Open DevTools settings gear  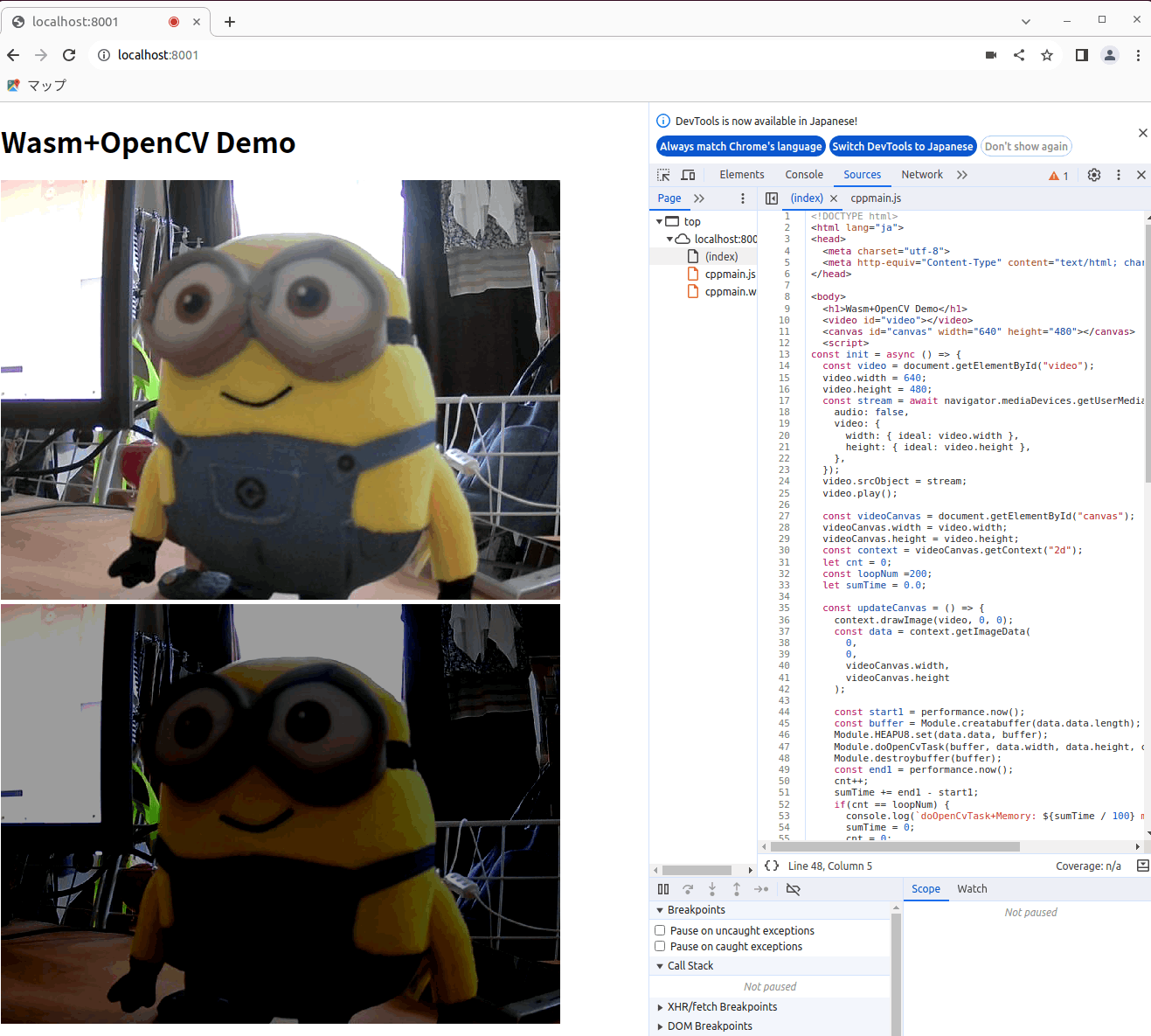pyautogui.click(x=1094, y=175)
